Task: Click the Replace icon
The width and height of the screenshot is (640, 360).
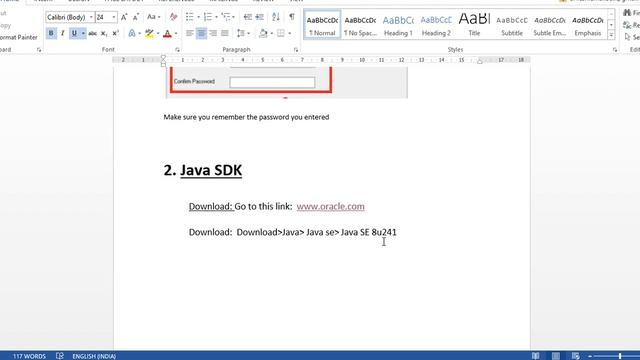Action: coord(627,25)
